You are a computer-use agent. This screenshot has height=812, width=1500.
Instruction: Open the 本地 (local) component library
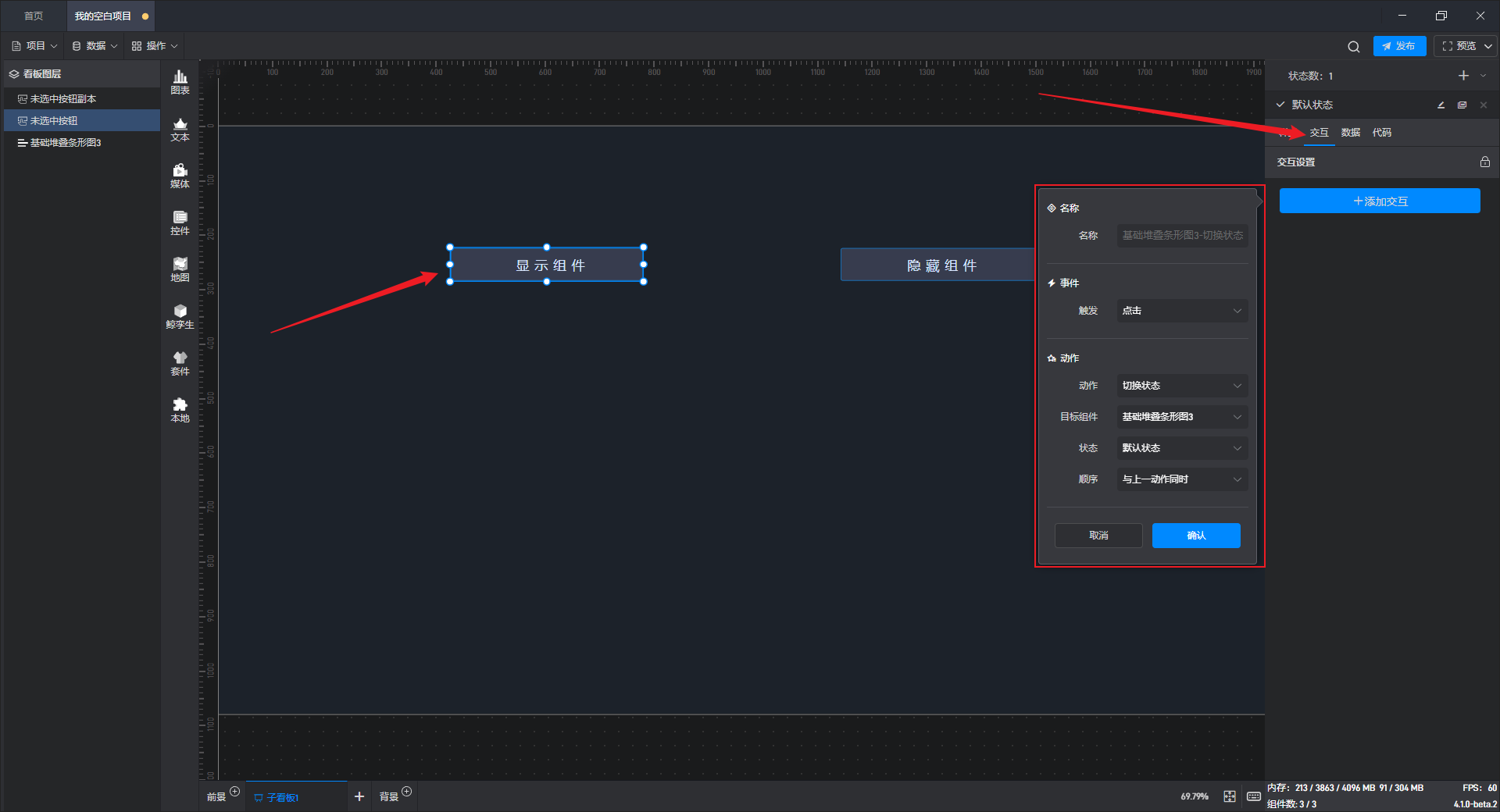(180, 410)
